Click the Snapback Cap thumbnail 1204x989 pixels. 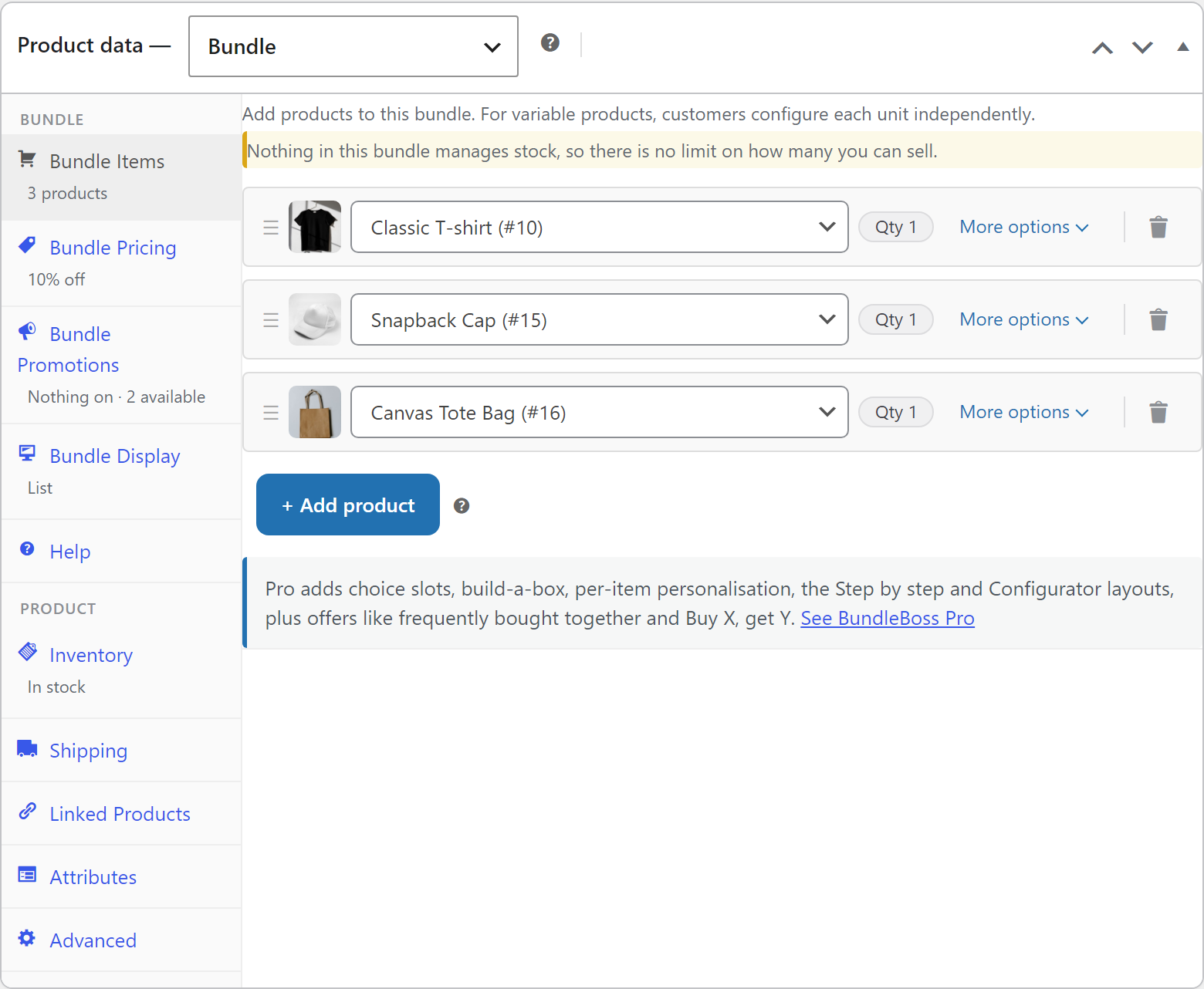click(x=315, y=319)
